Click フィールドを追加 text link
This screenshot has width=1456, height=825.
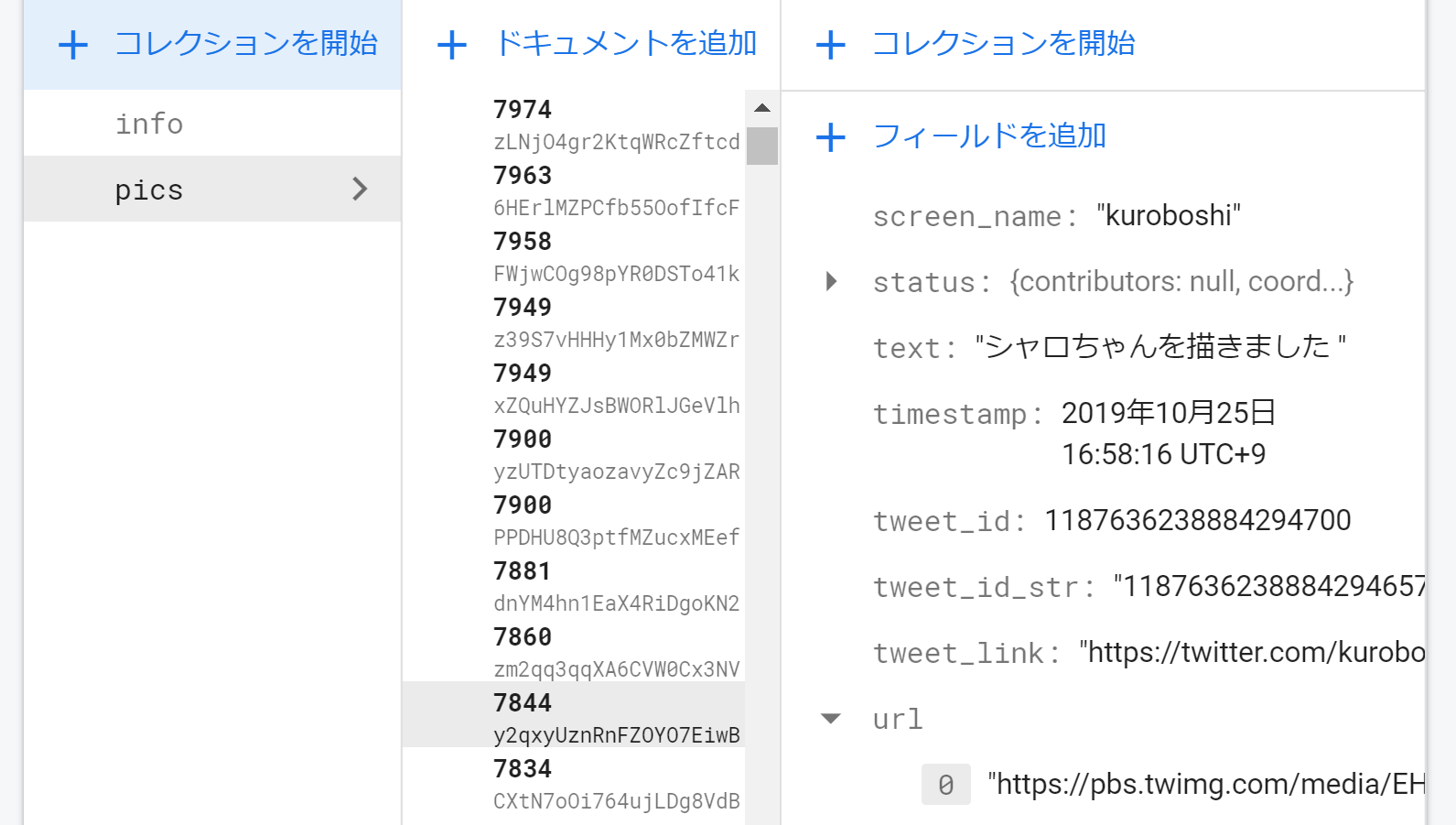click(989, 136)
